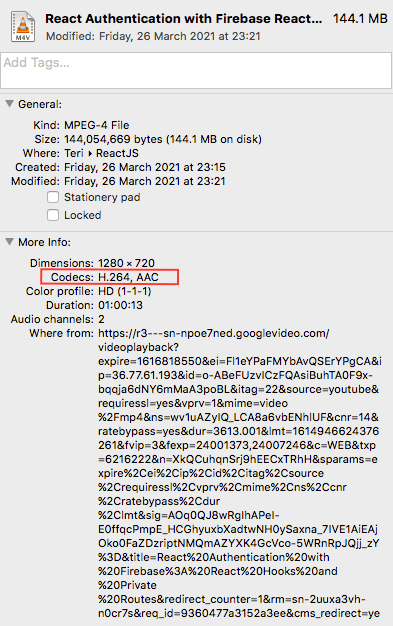Click the path arrow between Teri and ReactJS

90,153
